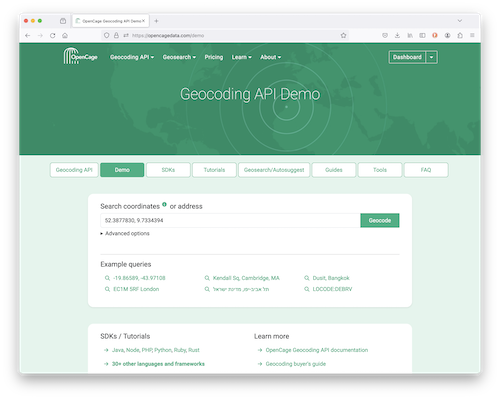The image size is (500, 399).
Task: Open the Tutorials tab
Action: [x=214, y=170]
